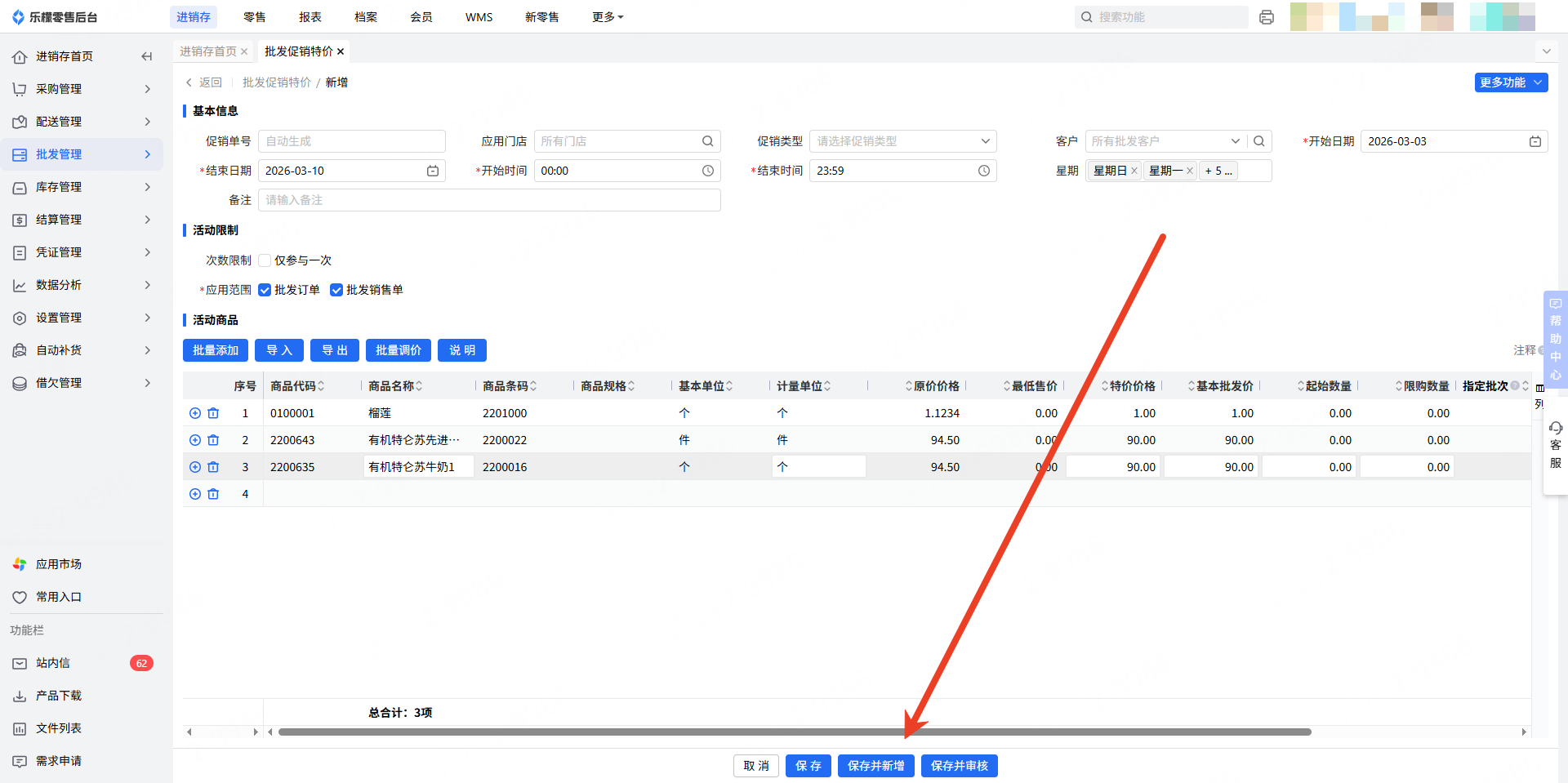Open 更多 menu in top navigation
This screenshot has height=783, width=1568.
608,17
